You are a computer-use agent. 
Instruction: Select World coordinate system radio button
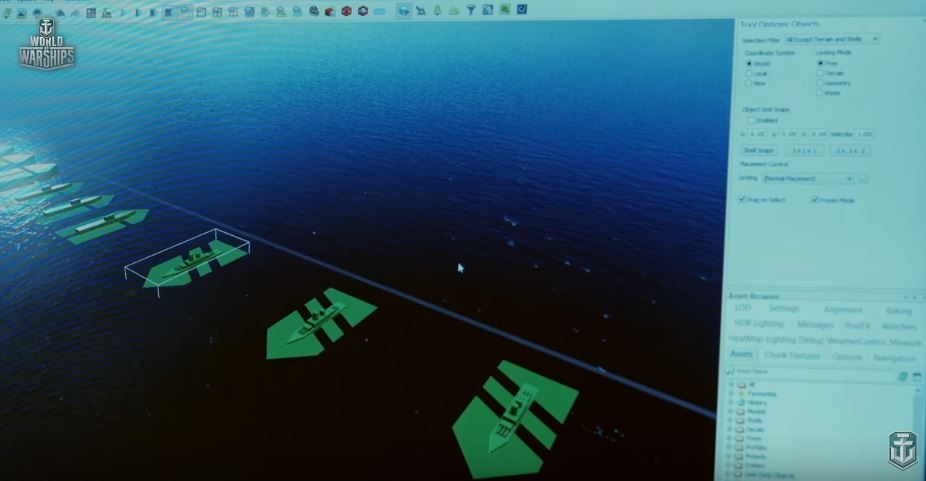[749, 63]
